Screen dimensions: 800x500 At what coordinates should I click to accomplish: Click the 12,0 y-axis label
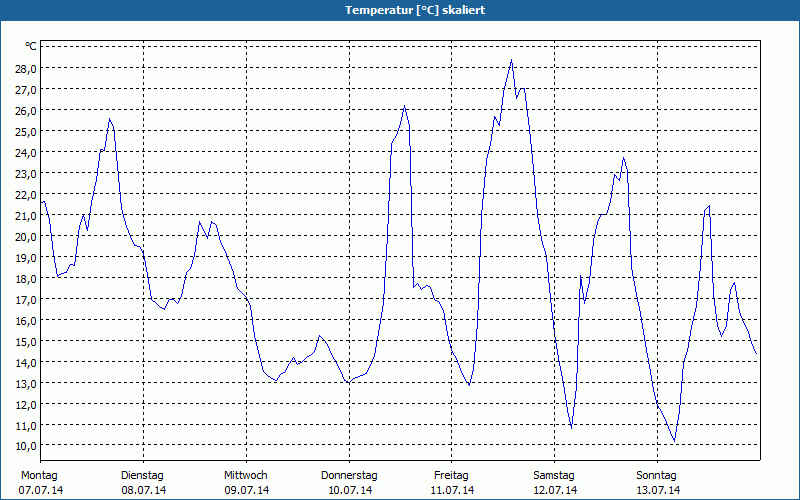click(x=26, y=404)
